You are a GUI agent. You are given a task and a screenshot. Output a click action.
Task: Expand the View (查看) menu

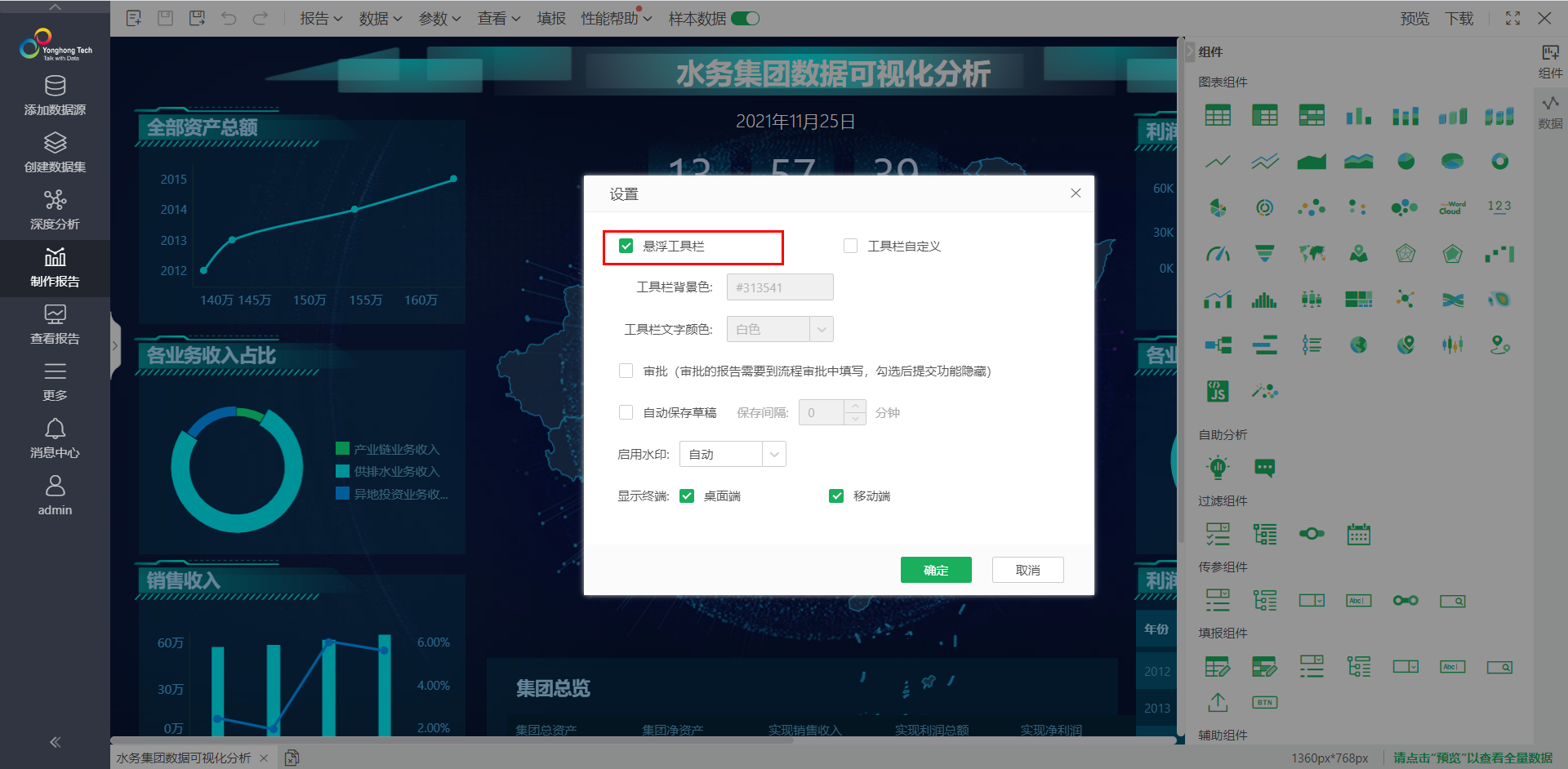click(499, 18)
